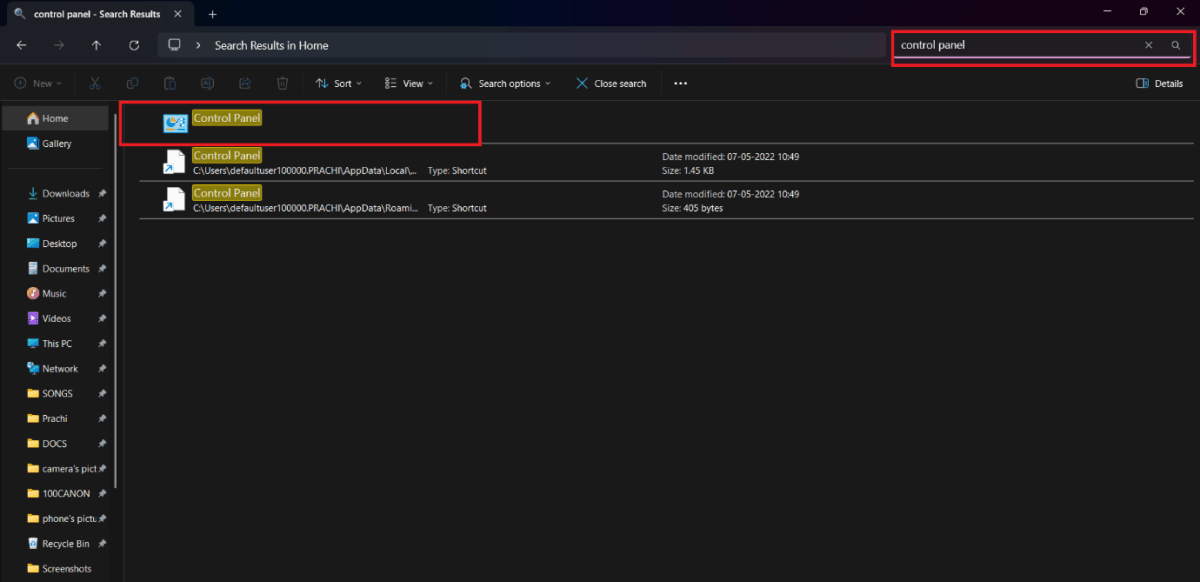Click the PC icon in address bar
The width and height of the screenshot is (1200, 582).
point(175,45)
